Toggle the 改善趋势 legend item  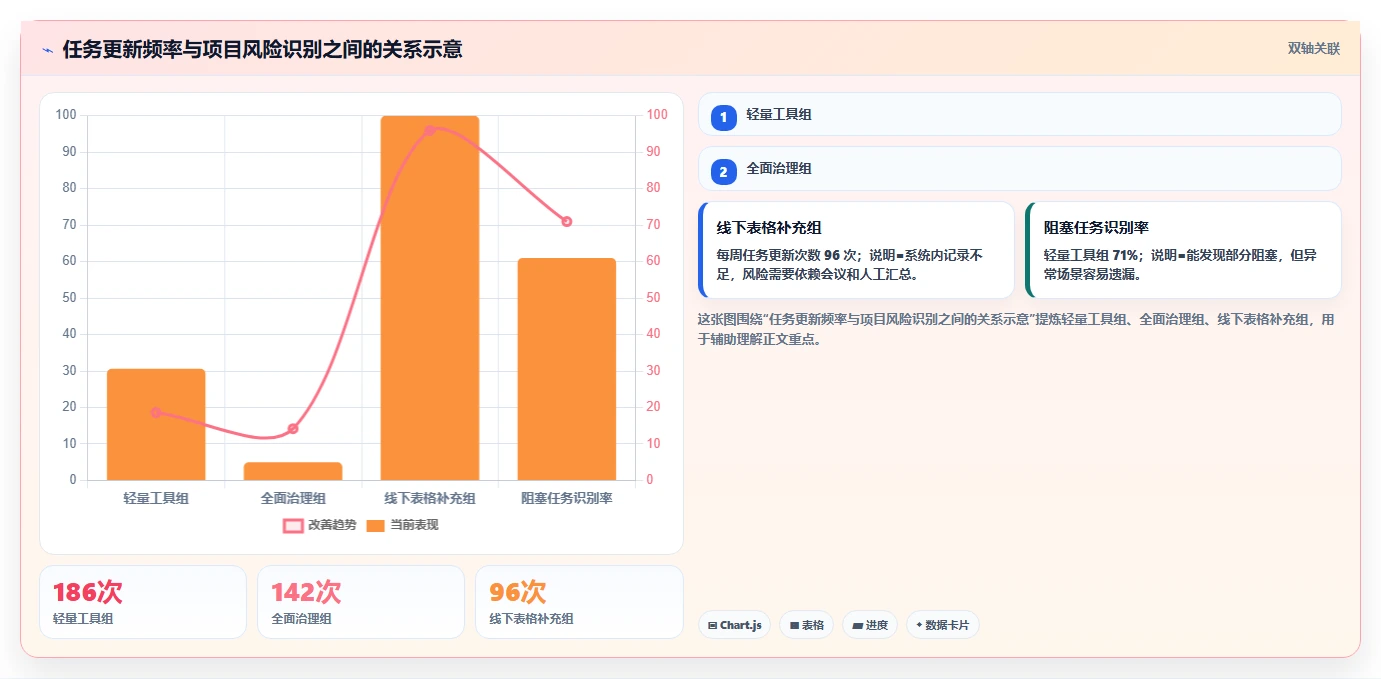coord(320,525)
